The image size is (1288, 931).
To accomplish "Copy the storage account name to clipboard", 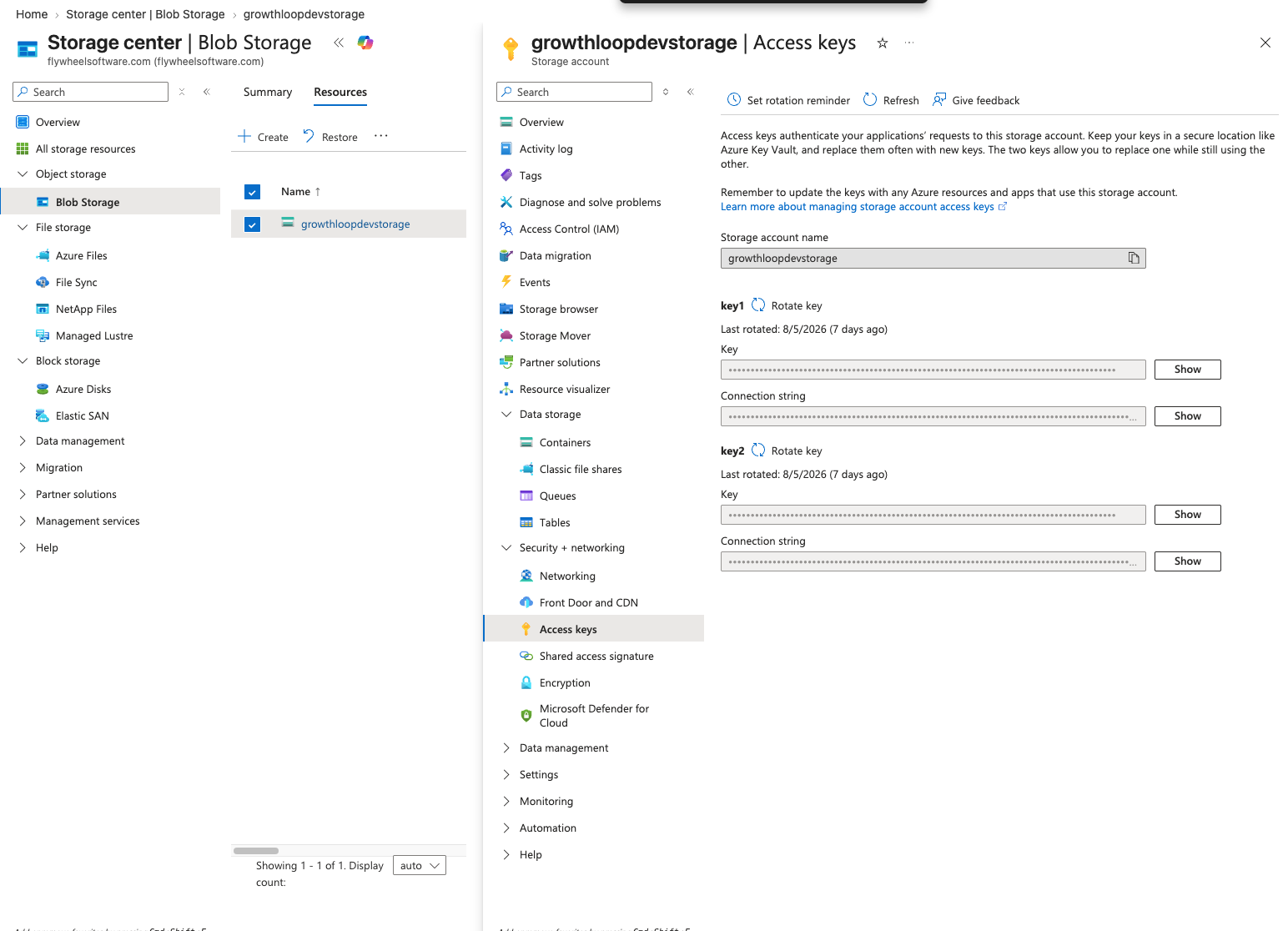I will point(1134,258).
